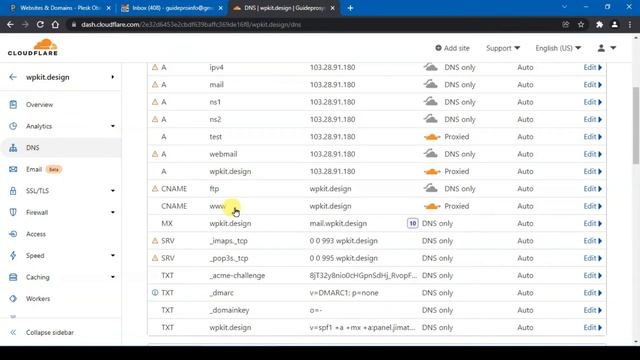Open the English (US) language dropdown
640x360 pixels.
[x=558, y=48]
